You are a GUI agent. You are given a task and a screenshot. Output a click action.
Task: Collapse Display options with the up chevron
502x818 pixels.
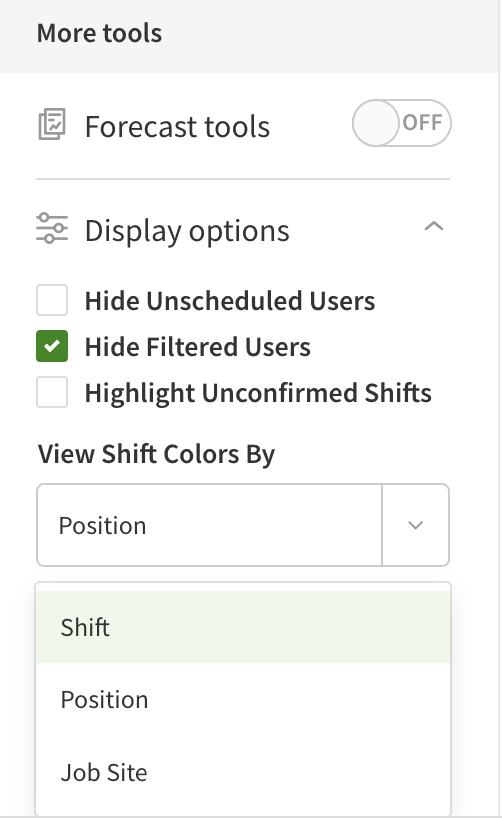tap(434, 226)
